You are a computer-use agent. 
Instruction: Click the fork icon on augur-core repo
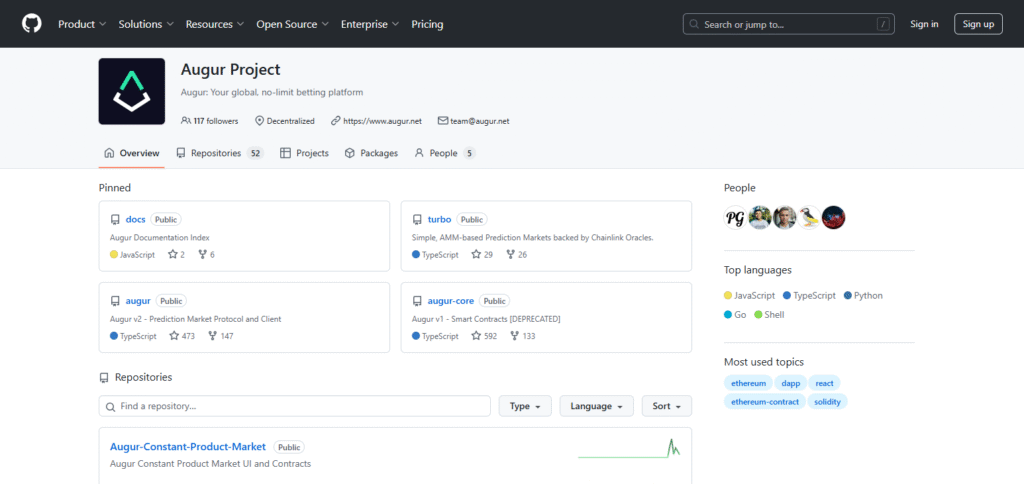tap(514, 336)
